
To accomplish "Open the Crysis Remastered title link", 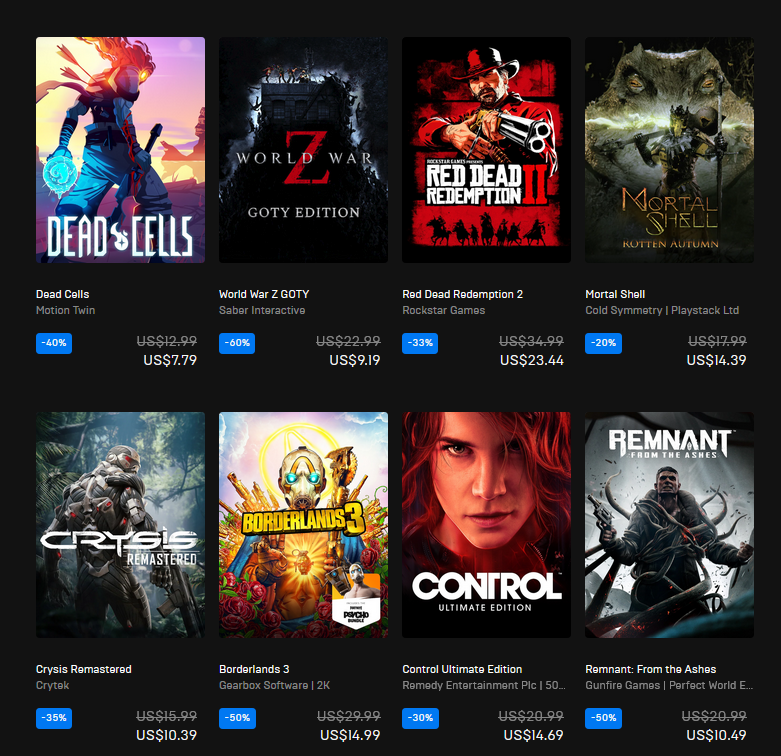I will tap(84, 669).
